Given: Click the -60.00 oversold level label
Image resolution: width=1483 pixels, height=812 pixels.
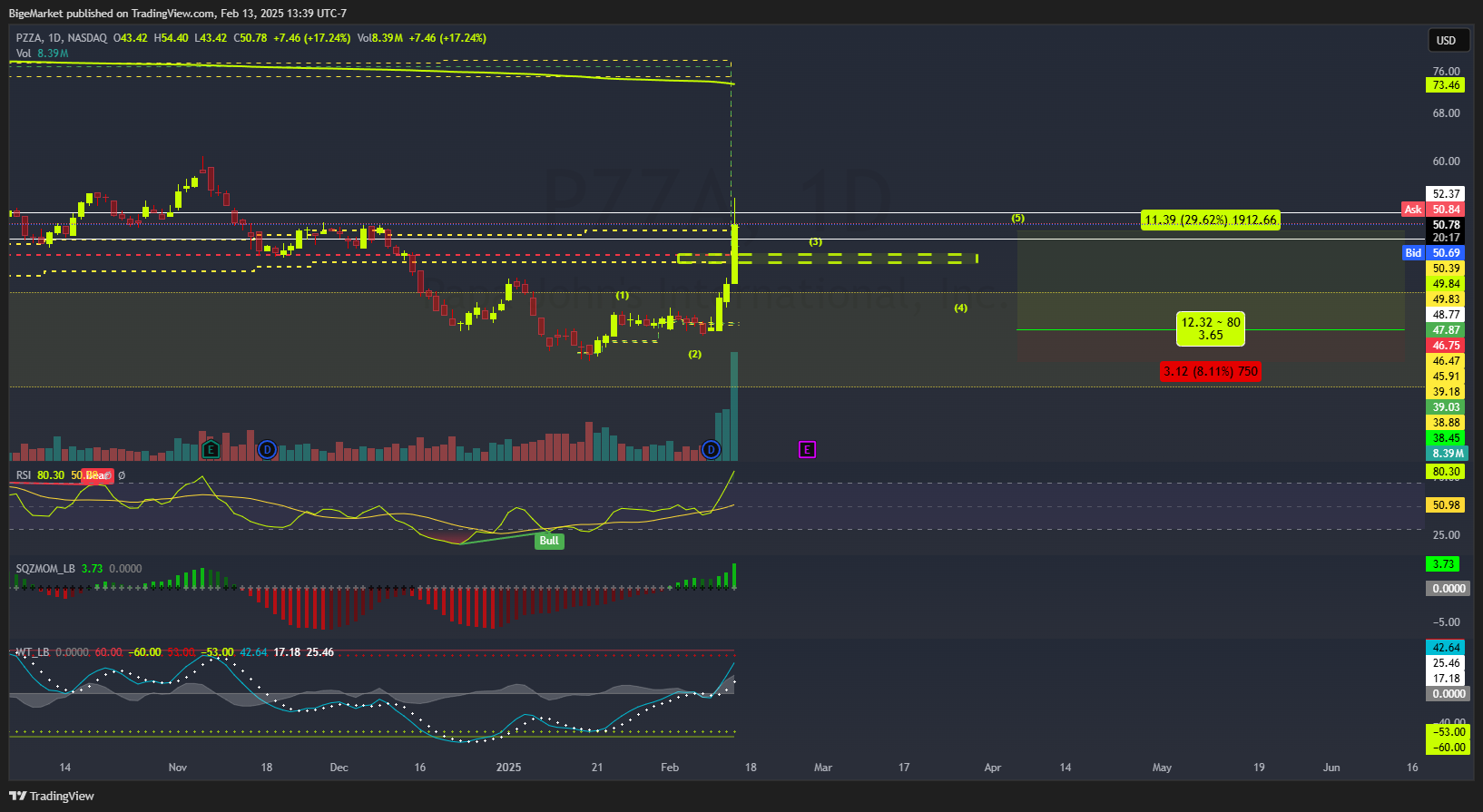Looking at the screenshot, I should coord(1448,748).
